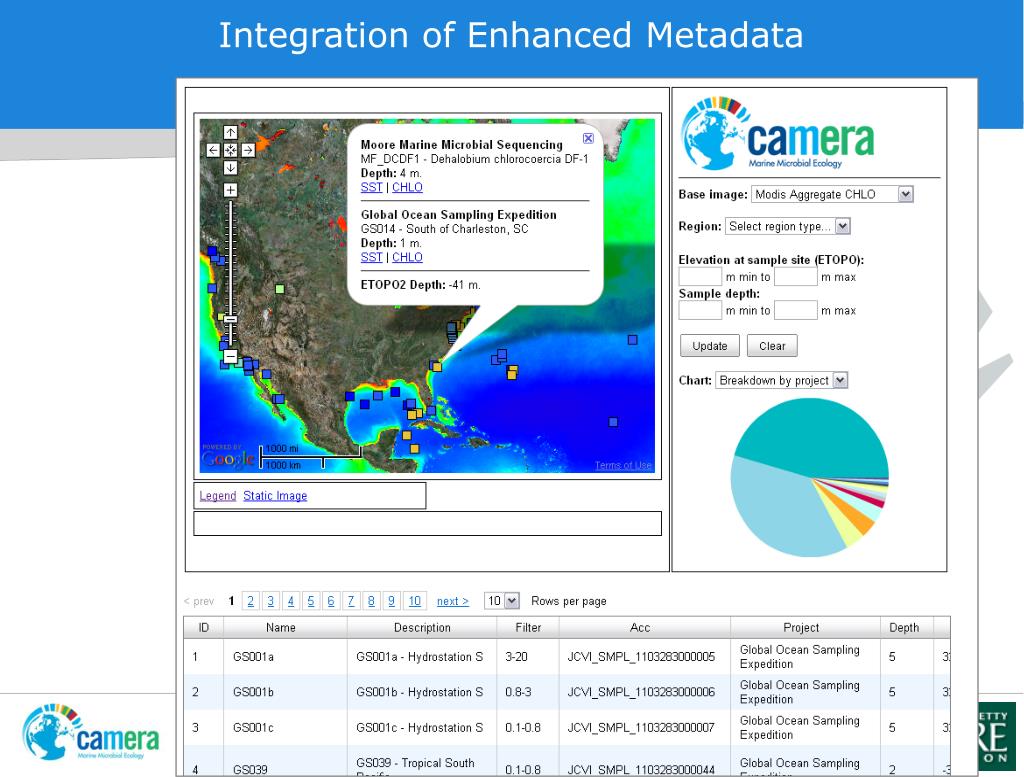This screenshot has width=1024, height=777.
Task: Open the Chart breakdown dropdown
Action: pos(839,381)
